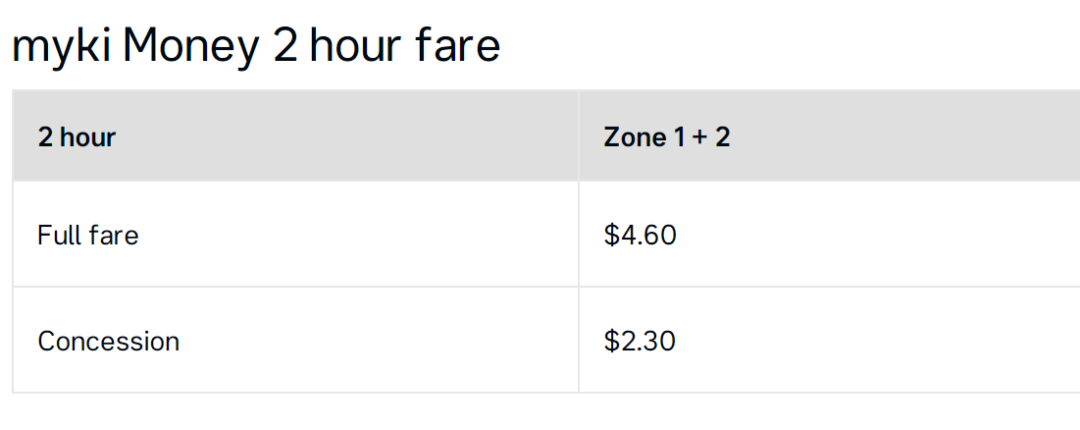Click the "Full fare" row label
Viewport: 1080px width, 430px height.
pos(88,236)
